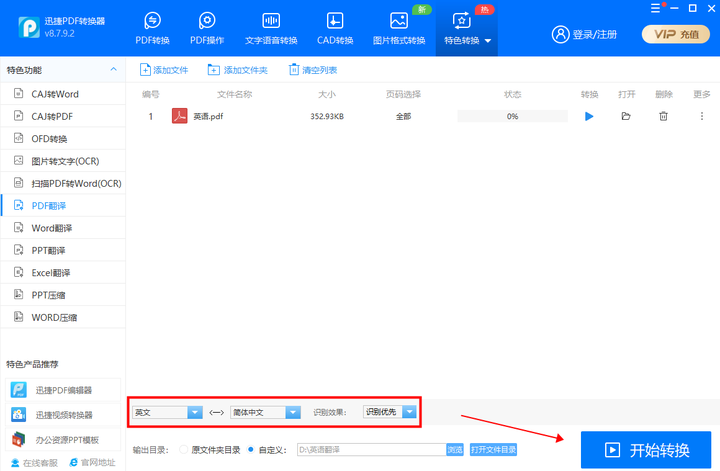Open more options for 英语.pdf row
The image size is (720, 471).
[x=702, y=116]
